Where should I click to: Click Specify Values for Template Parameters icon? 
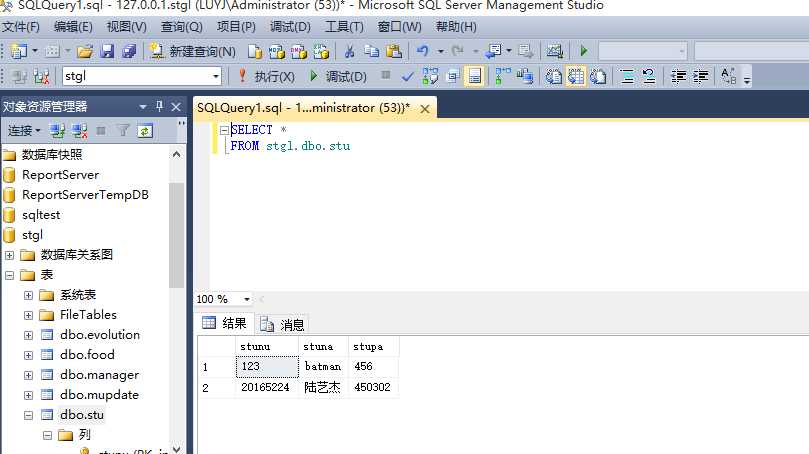pos(728,76)
